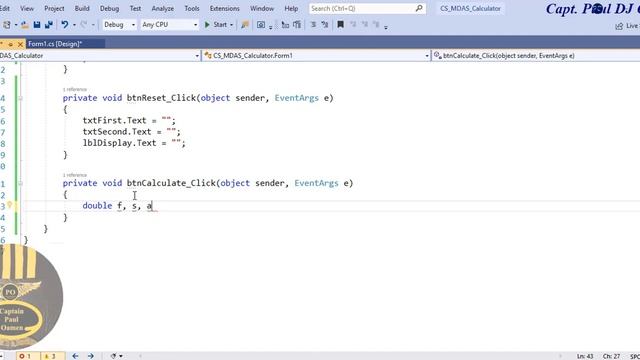Image resolution: width=640 pixels, height=360 pixels.
Task: Expand the Start button dropdown arrow
Action: tap(231, 25)
